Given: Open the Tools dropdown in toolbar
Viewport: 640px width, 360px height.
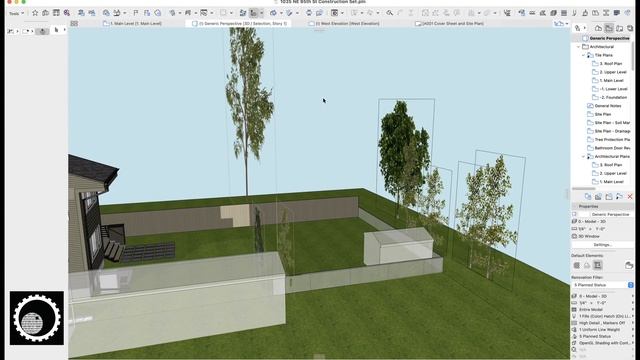Looking at the screenshot, I should 16,13.
